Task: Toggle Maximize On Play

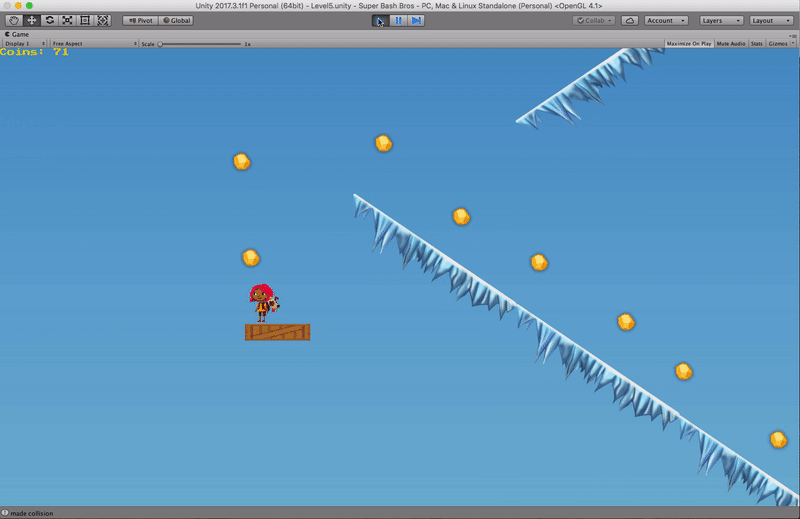Action: click(688, 44)
